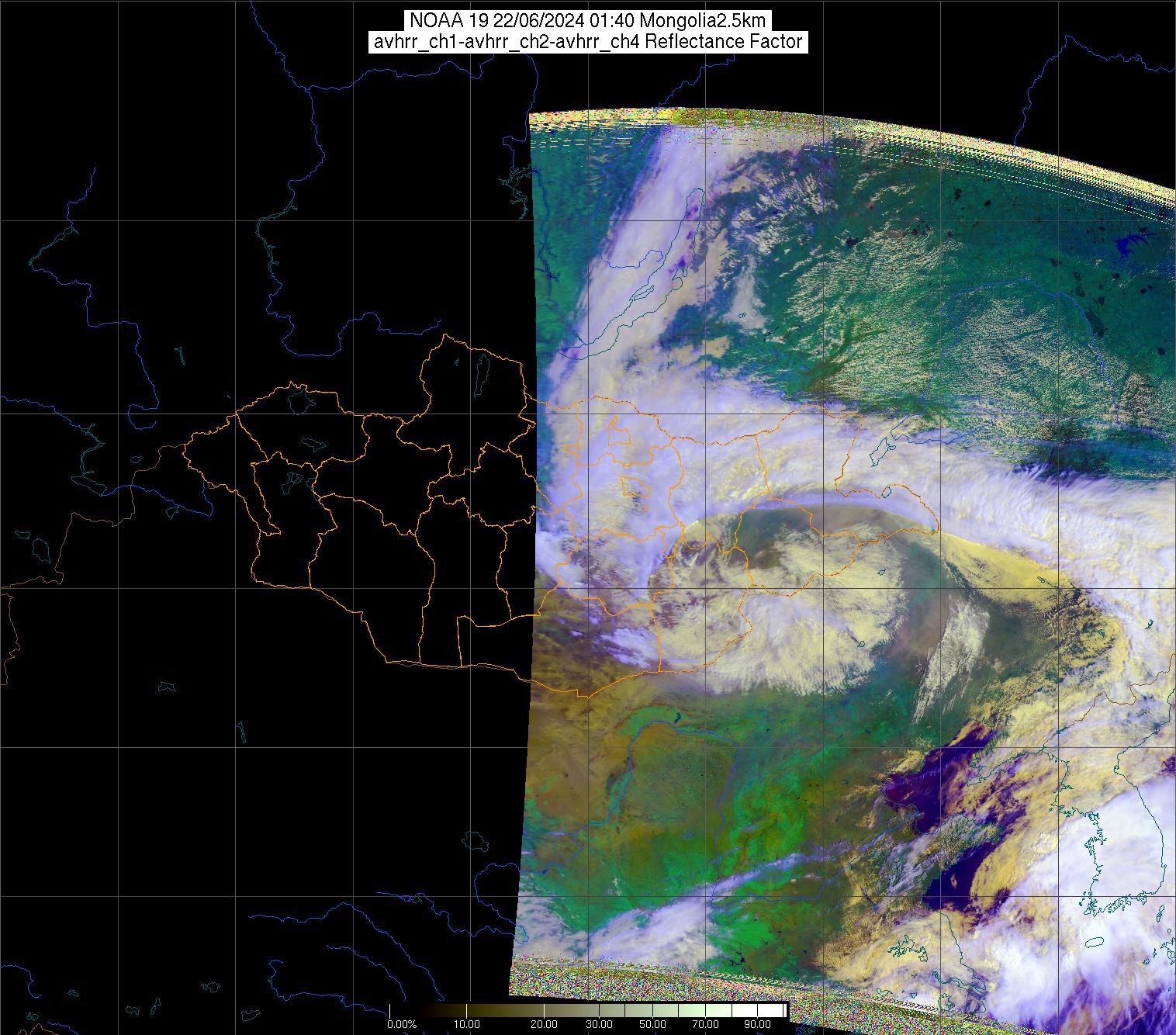
Task: Click the reflectance color scale bar
Action: click(x=588, y=1011)
